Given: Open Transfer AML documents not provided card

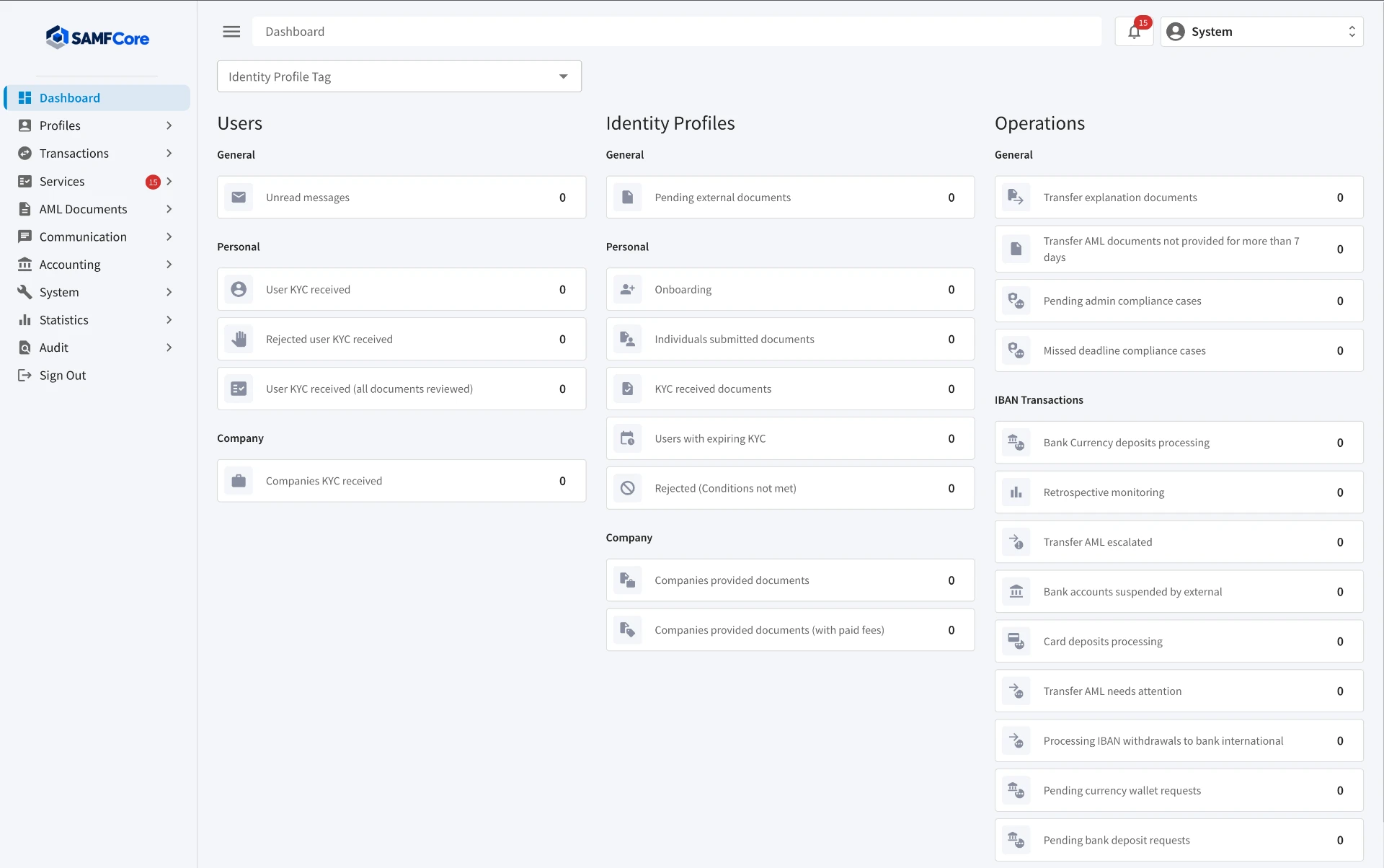Looking at the screenshot, I should point(1179,249).
